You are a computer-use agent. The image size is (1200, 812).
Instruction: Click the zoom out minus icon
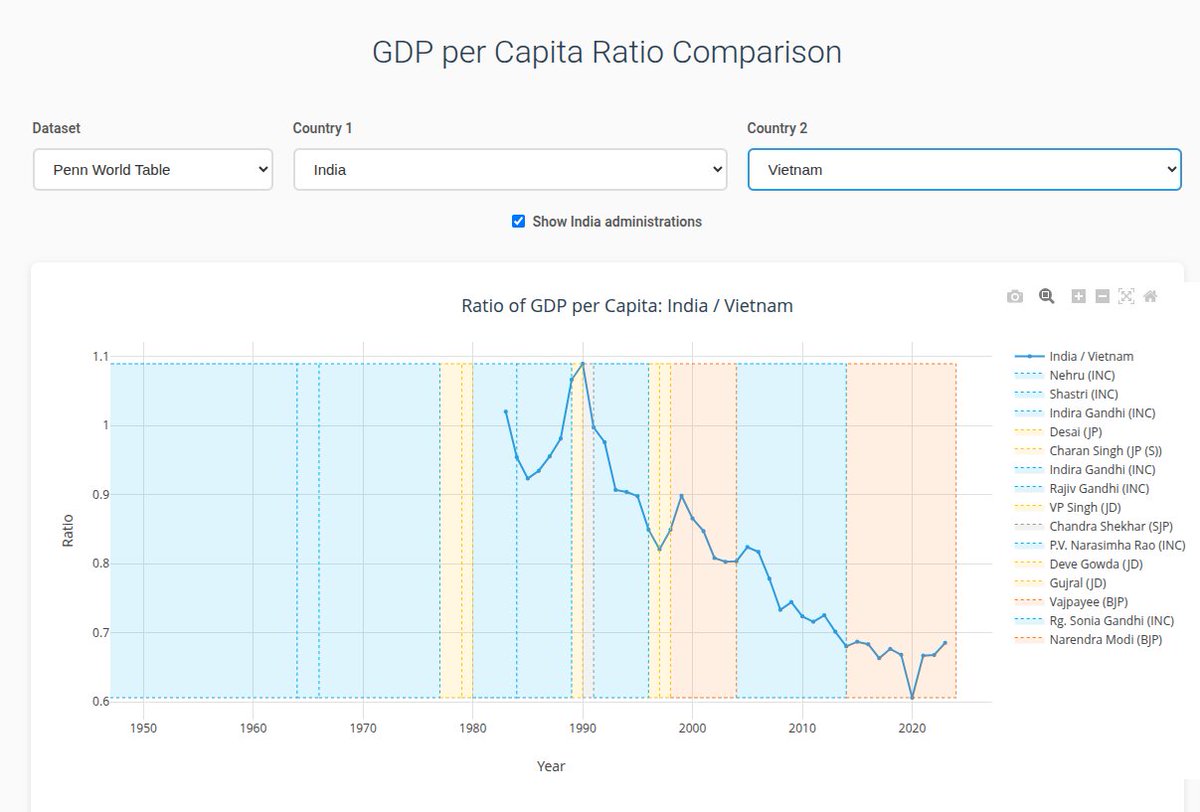pyautogui.click(x=1102, y=296)
